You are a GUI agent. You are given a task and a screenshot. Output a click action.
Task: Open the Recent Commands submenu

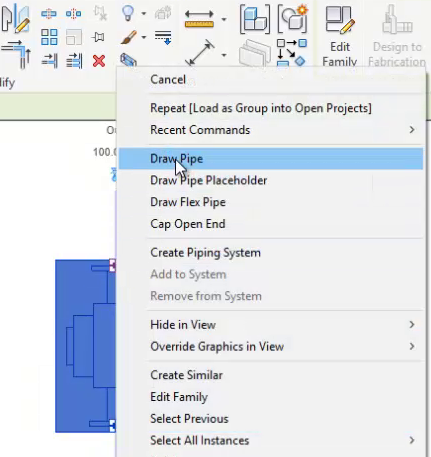(271, 130)
